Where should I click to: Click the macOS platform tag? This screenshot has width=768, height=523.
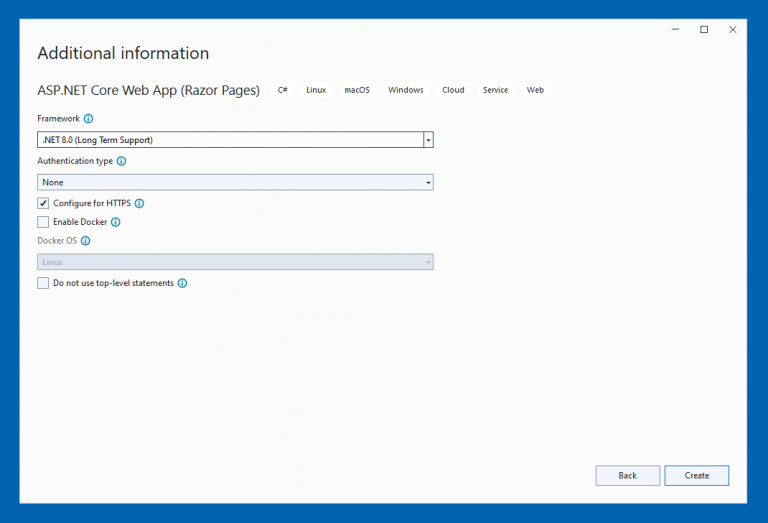pos(357,90)
